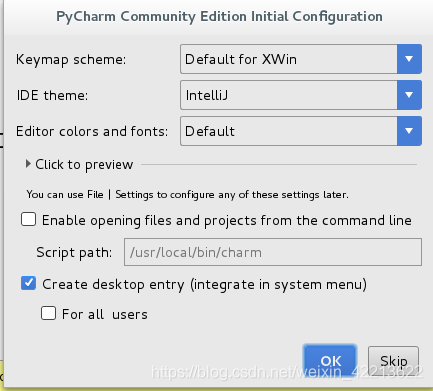The width and height of the screenshot is (433, 391).
Task: Check the For all users option
Action: tap(48, 313)
